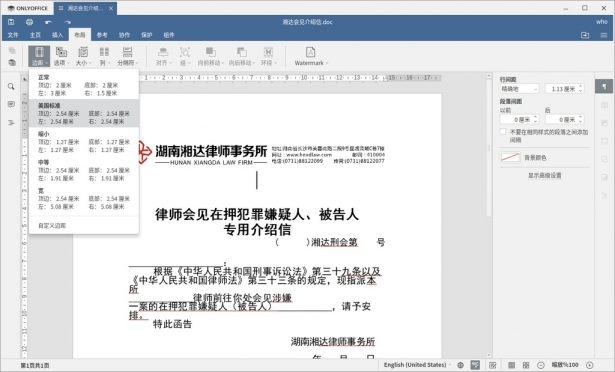Open the page orientation dropdown

(x=61, y=56)
